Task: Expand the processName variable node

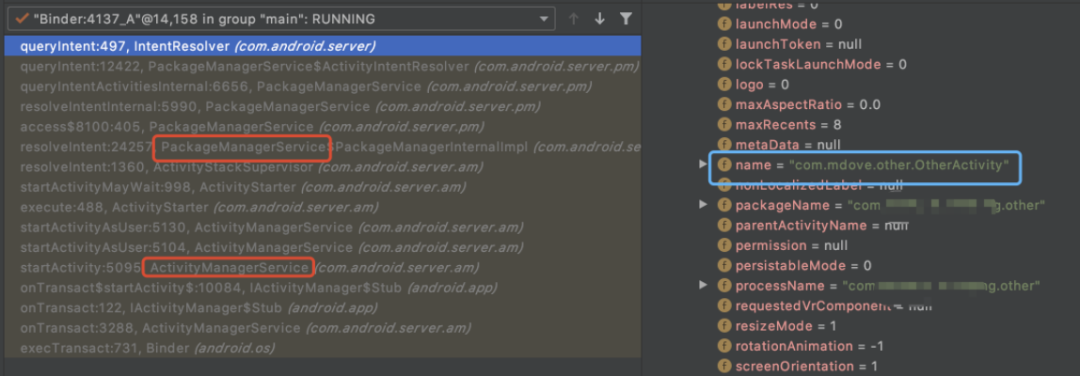Action: pos(703,285)
